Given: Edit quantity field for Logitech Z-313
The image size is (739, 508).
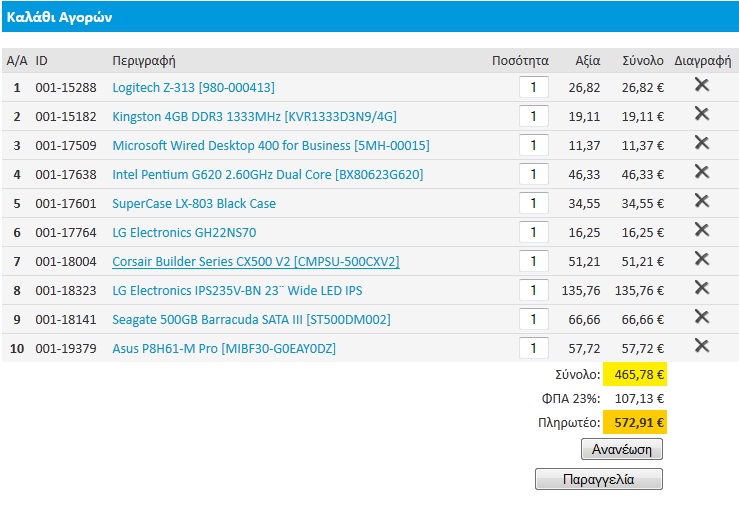Looking at the screenshot, I should (x=534, y=87).
